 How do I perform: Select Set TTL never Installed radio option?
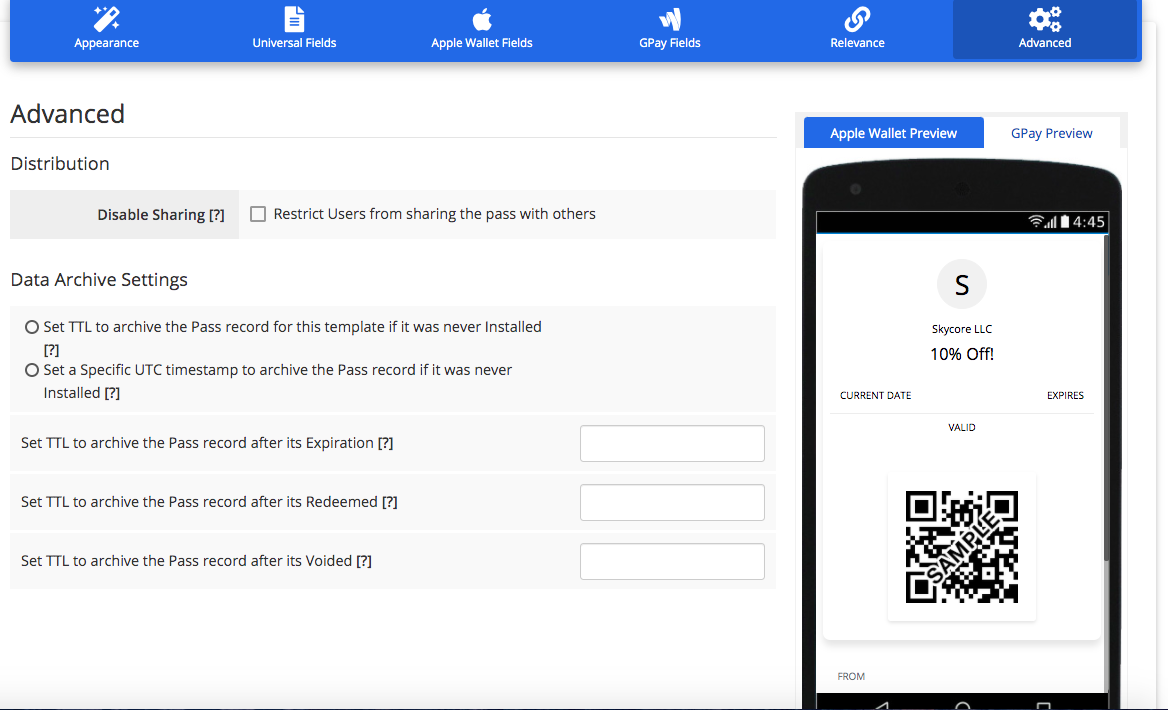[x=32, y=327]
